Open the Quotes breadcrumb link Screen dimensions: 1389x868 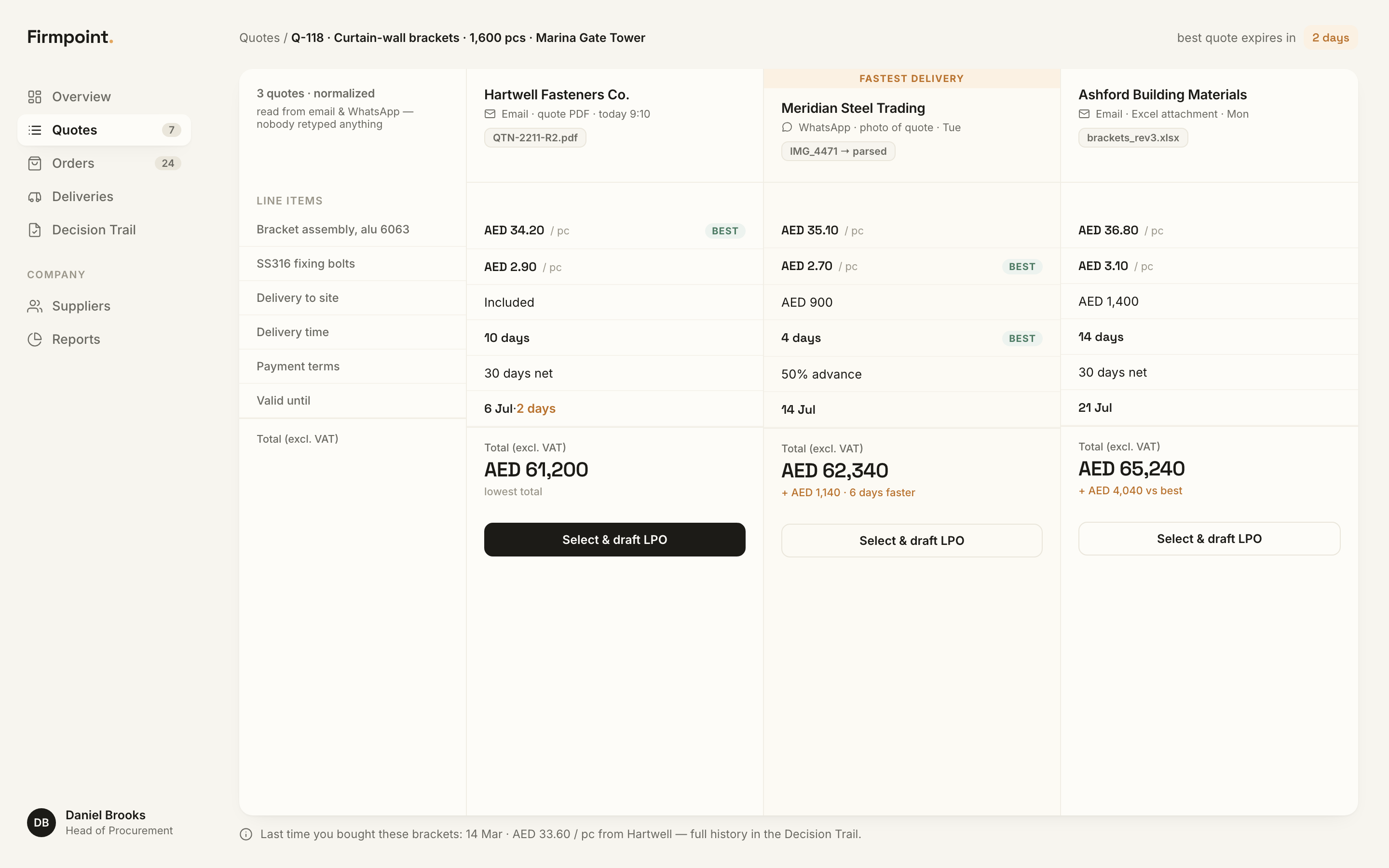pos(259,38)
